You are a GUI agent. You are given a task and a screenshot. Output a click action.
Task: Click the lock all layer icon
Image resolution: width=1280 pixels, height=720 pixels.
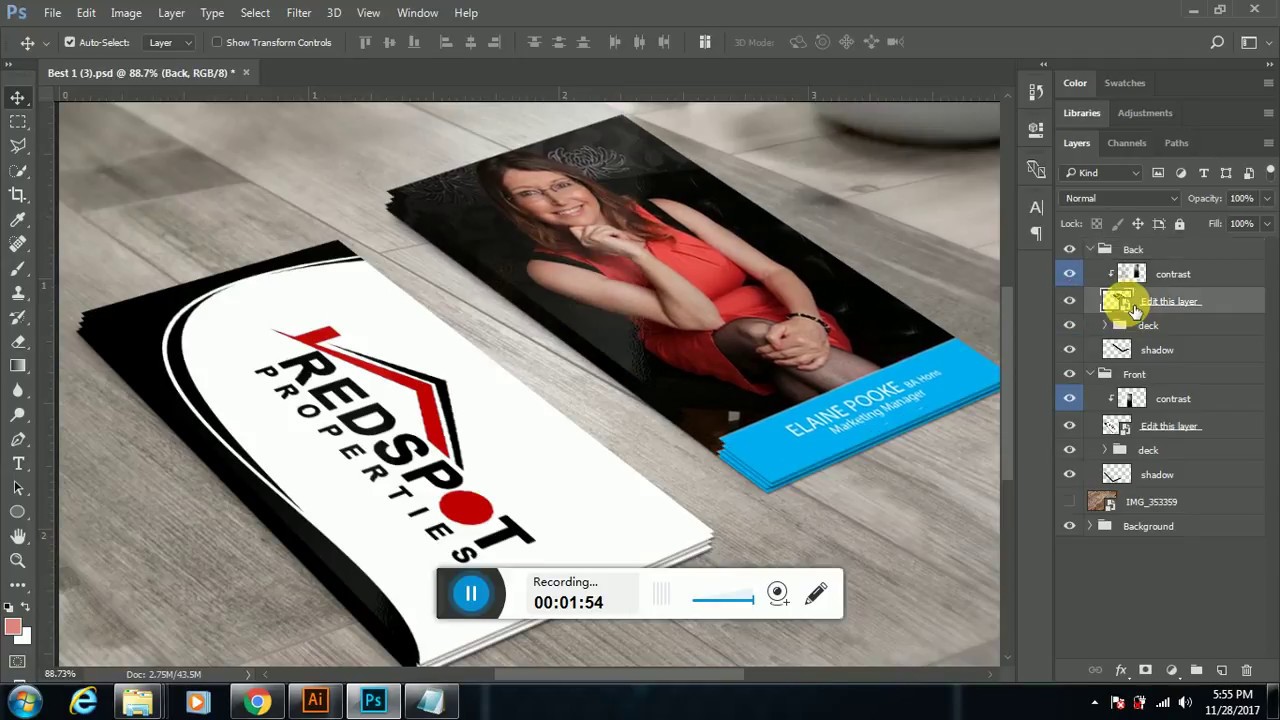1180,224
